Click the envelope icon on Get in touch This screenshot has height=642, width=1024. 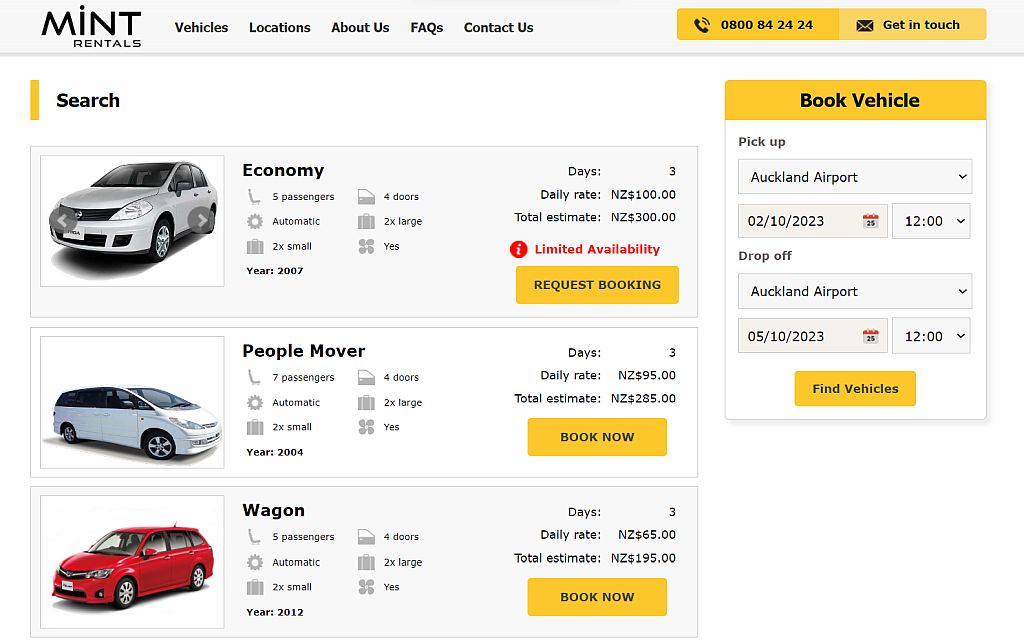pos(866,23)
